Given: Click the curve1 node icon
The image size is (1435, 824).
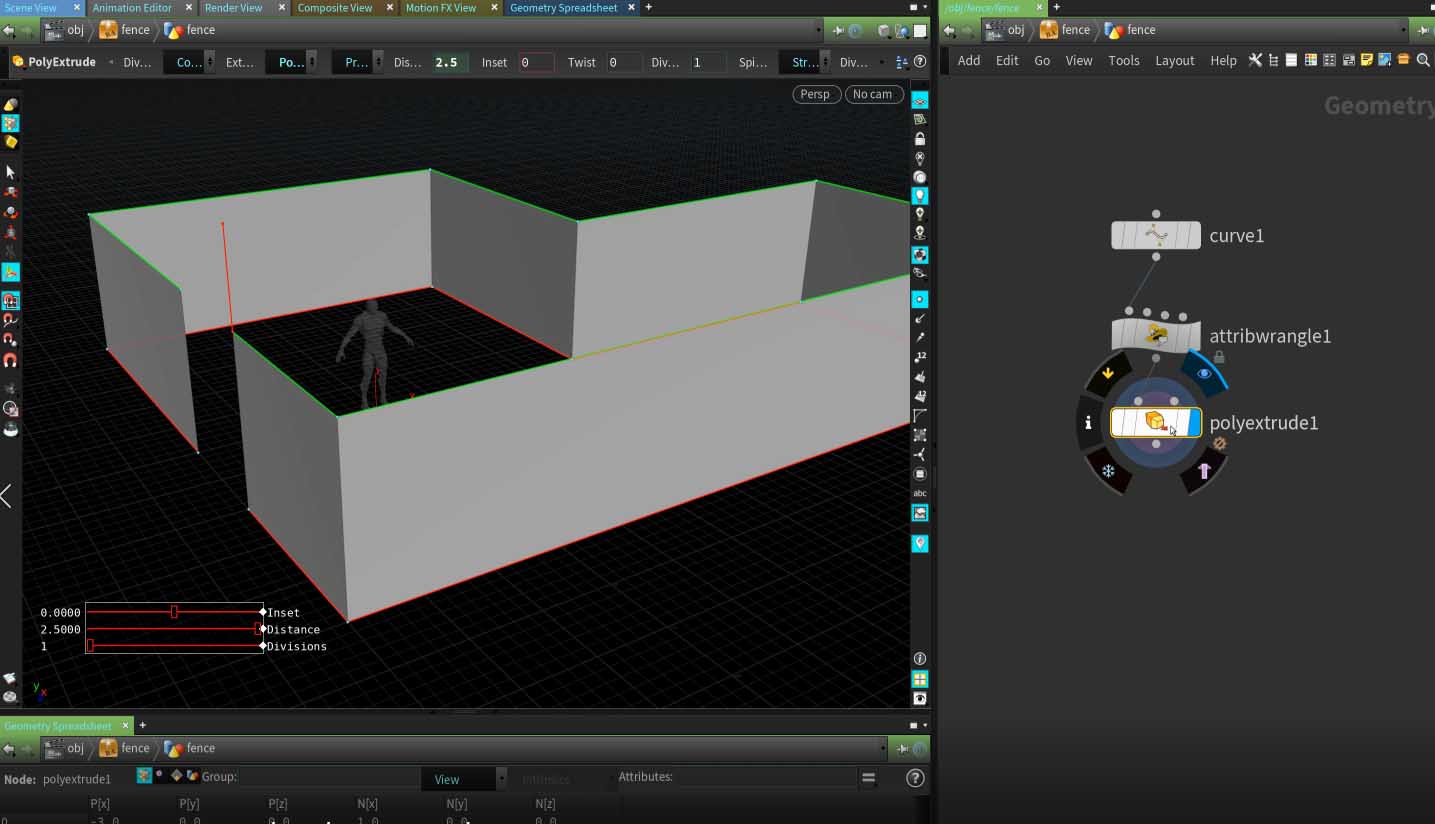Looking at the screenshot, I should click(x=1156, y=236).
